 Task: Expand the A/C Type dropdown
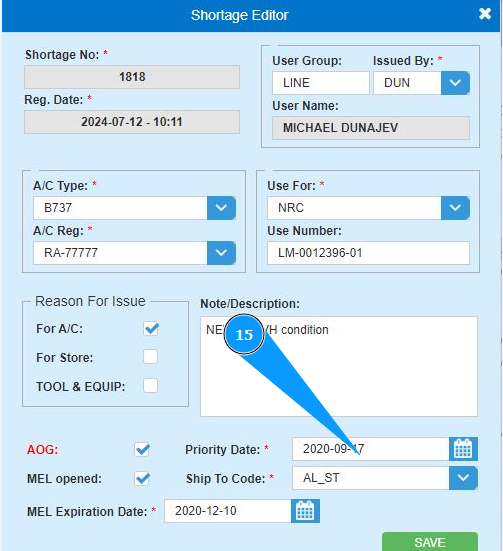221,208
